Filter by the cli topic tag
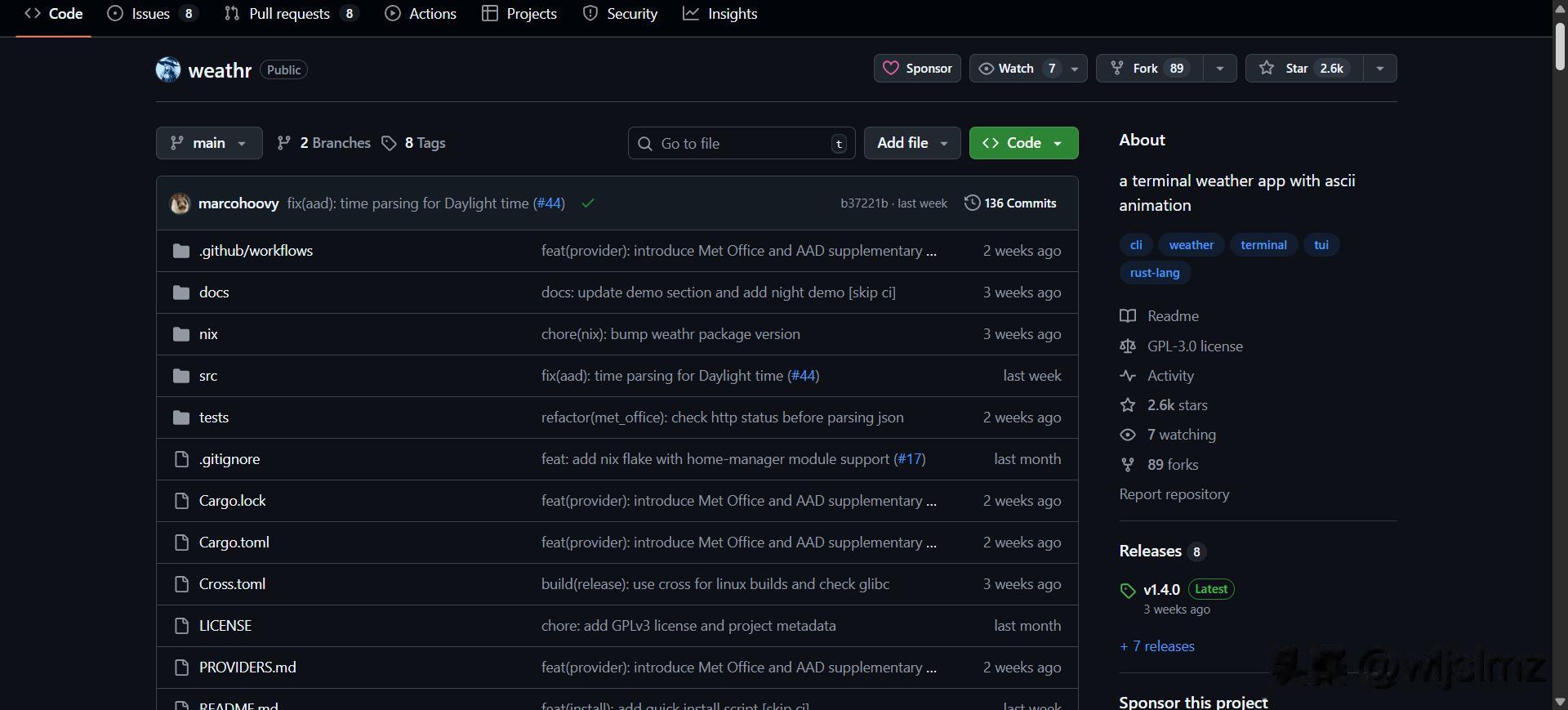The width and height of the screenshot is (1568, 710). click(1136, 245)
